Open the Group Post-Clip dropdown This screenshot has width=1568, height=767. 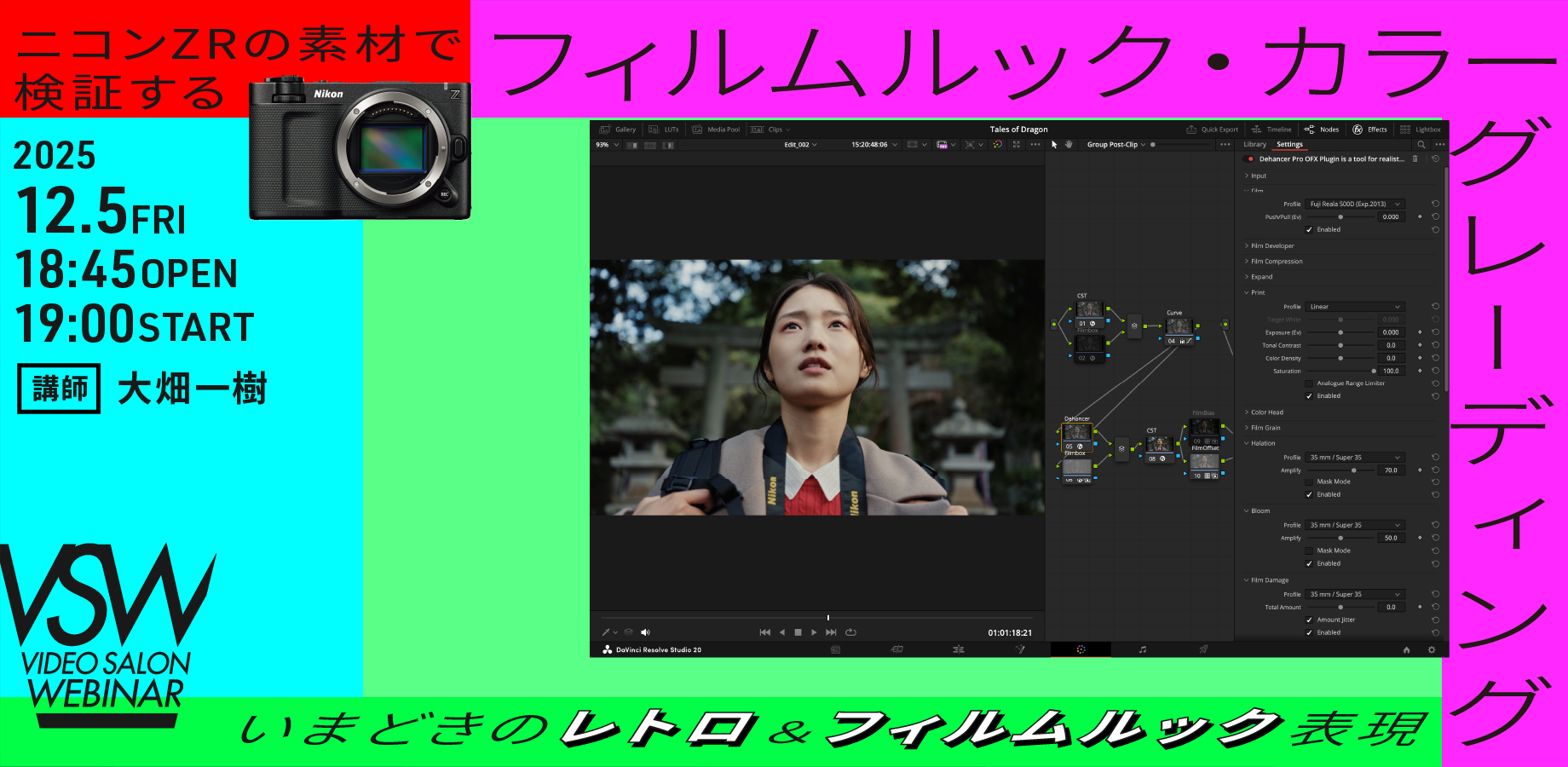coord(1115,145)
